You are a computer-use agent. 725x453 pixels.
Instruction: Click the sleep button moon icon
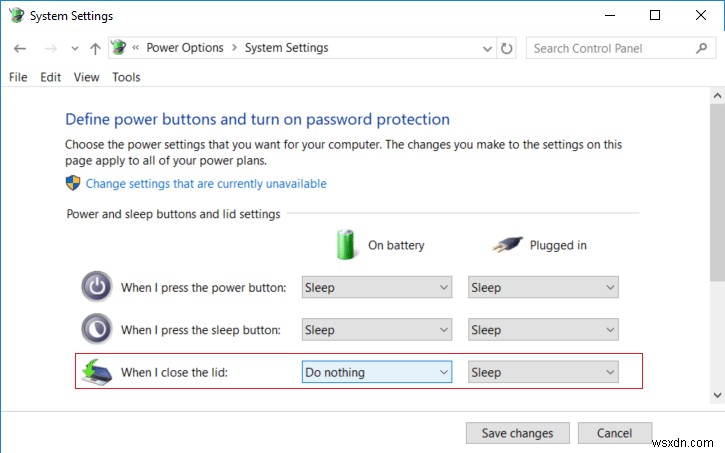point(97,329)
